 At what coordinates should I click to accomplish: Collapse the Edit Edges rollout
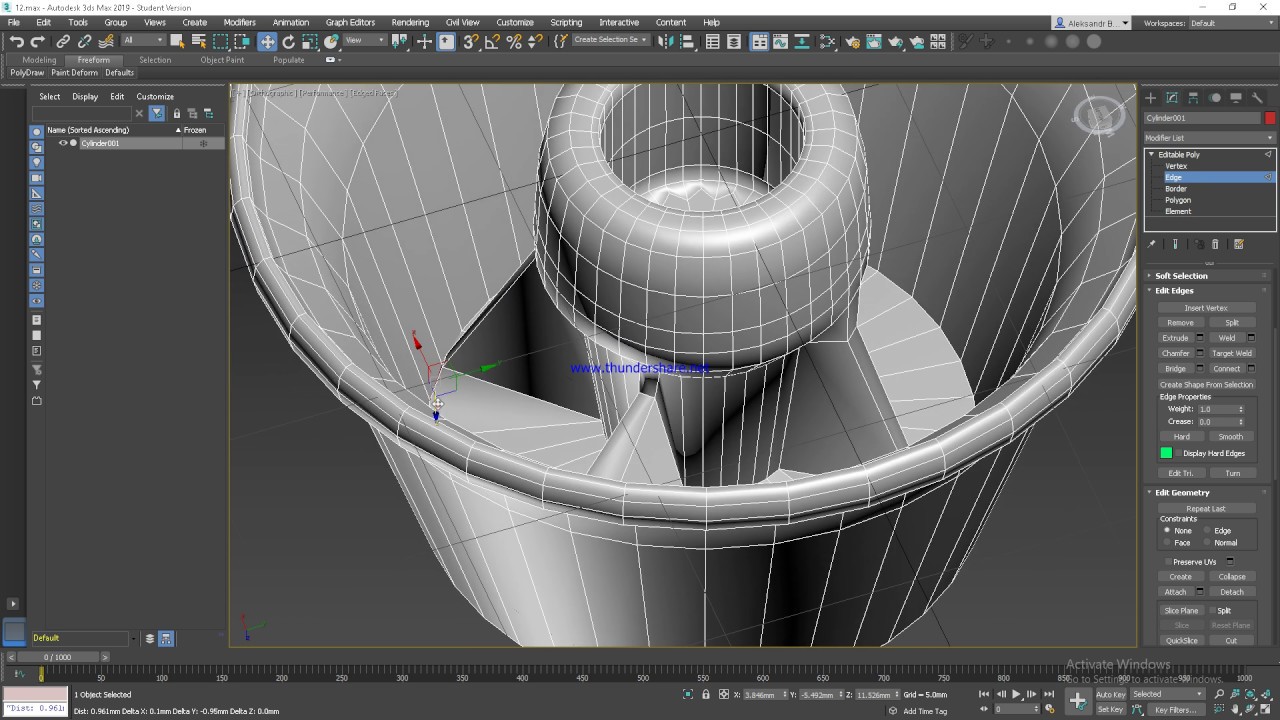pos(1174,291)
